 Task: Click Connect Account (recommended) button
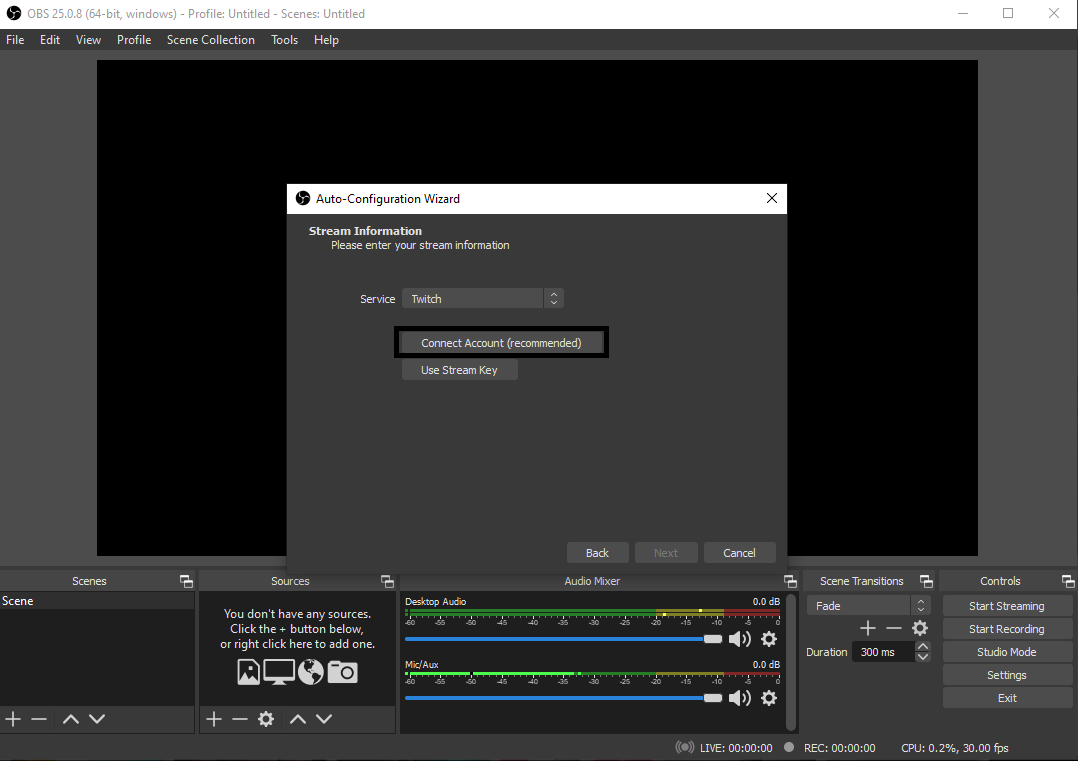point(501,343)
